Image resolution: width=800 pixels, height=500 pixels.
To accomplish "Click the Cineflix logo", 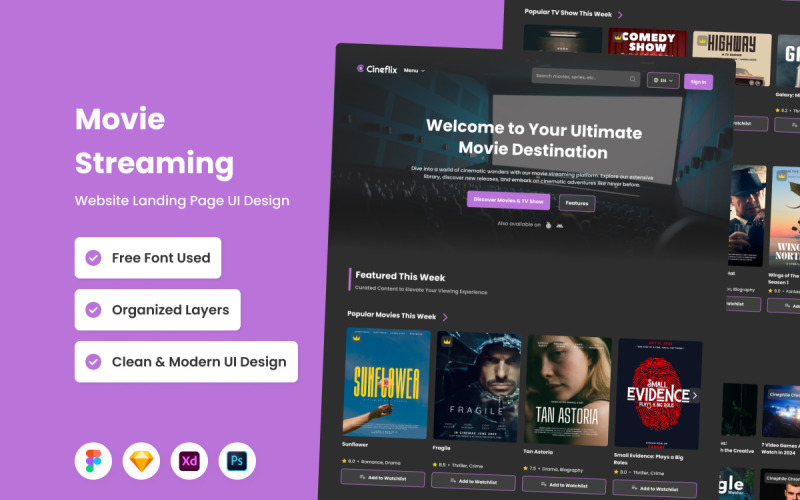I will 377,69.
